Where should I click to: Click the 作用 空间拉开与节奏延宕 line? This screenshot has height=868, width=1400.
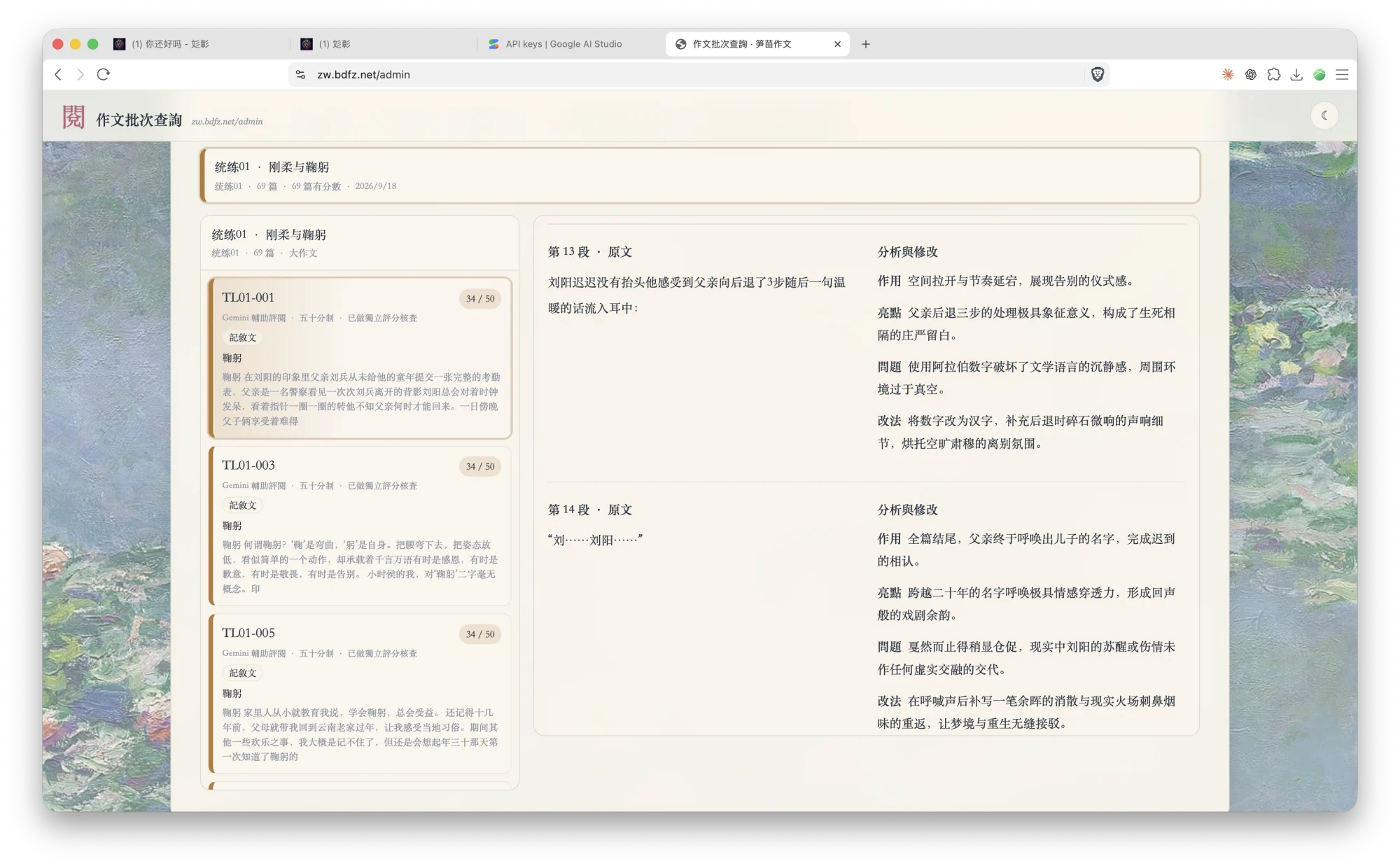pos(1005,281)
